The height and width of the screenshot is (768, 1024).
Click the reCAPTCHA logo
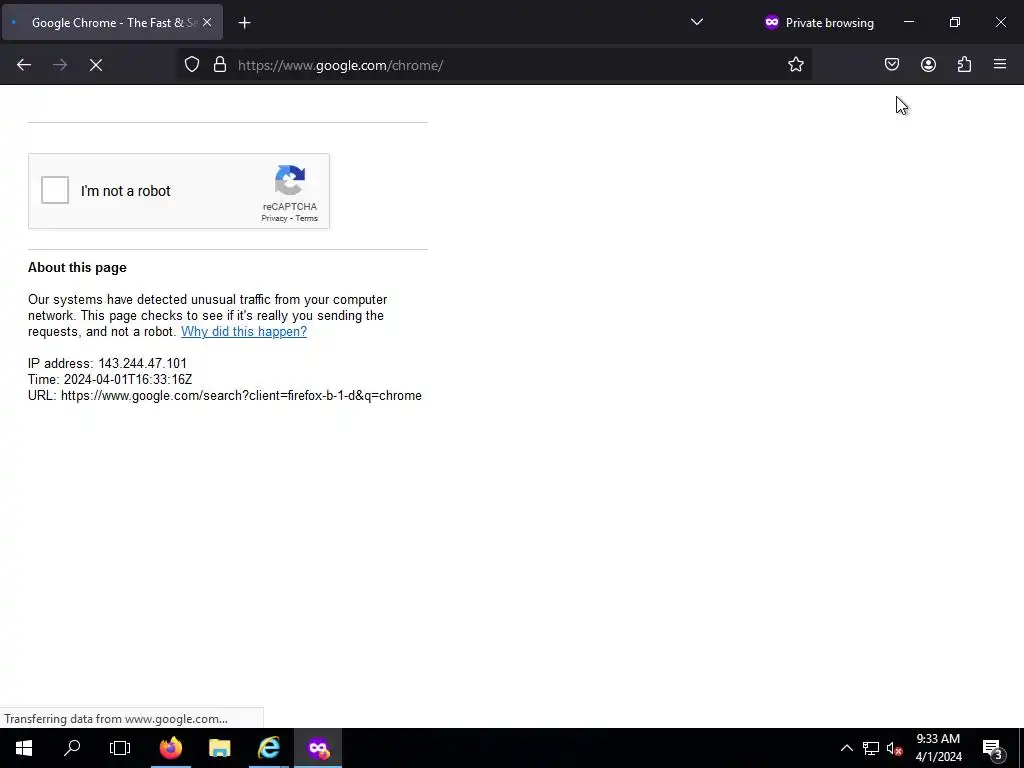pyautogui.click(x=290, y=180)
